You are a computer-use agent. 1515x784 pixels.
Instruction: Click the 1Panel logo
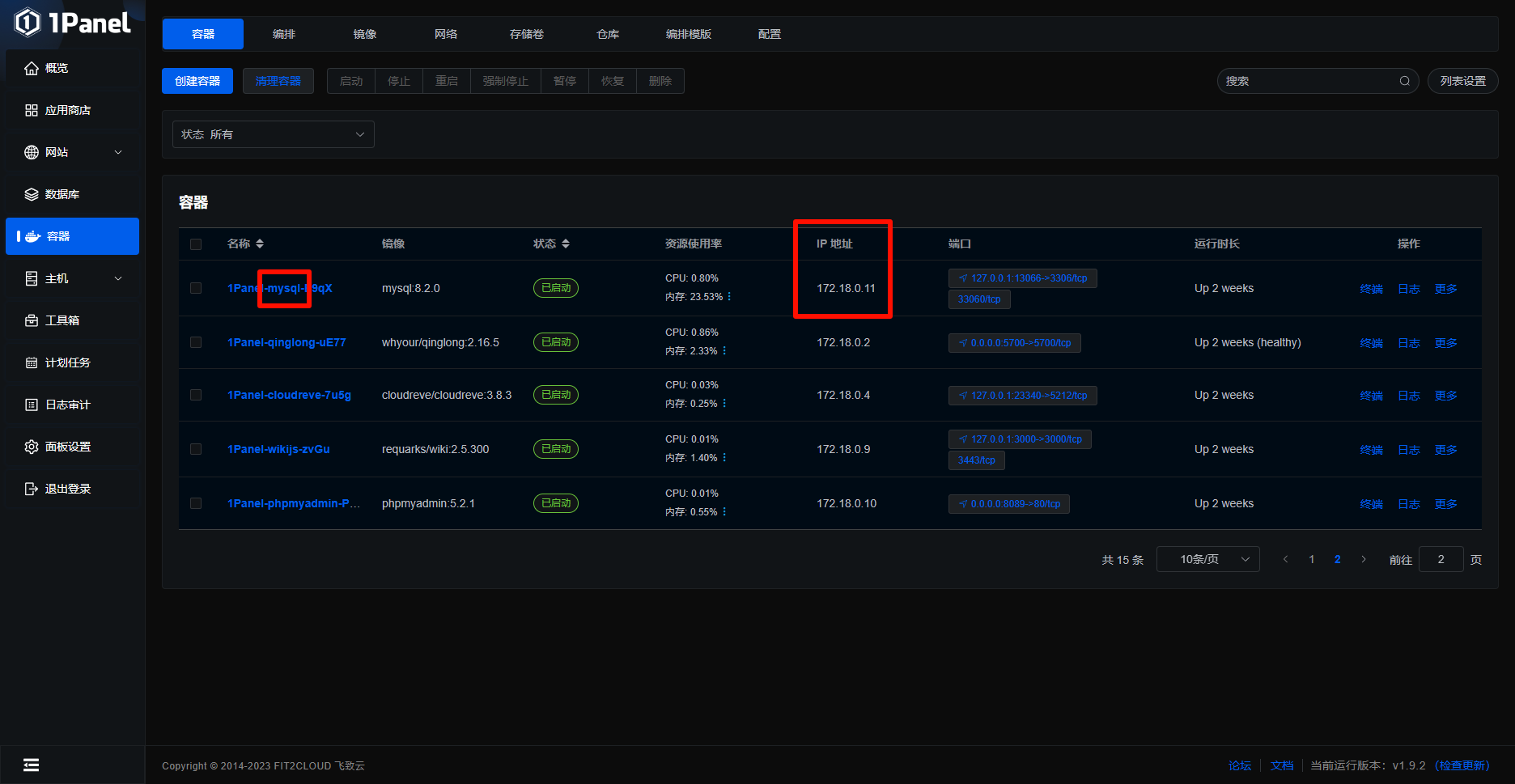[73, 23]
